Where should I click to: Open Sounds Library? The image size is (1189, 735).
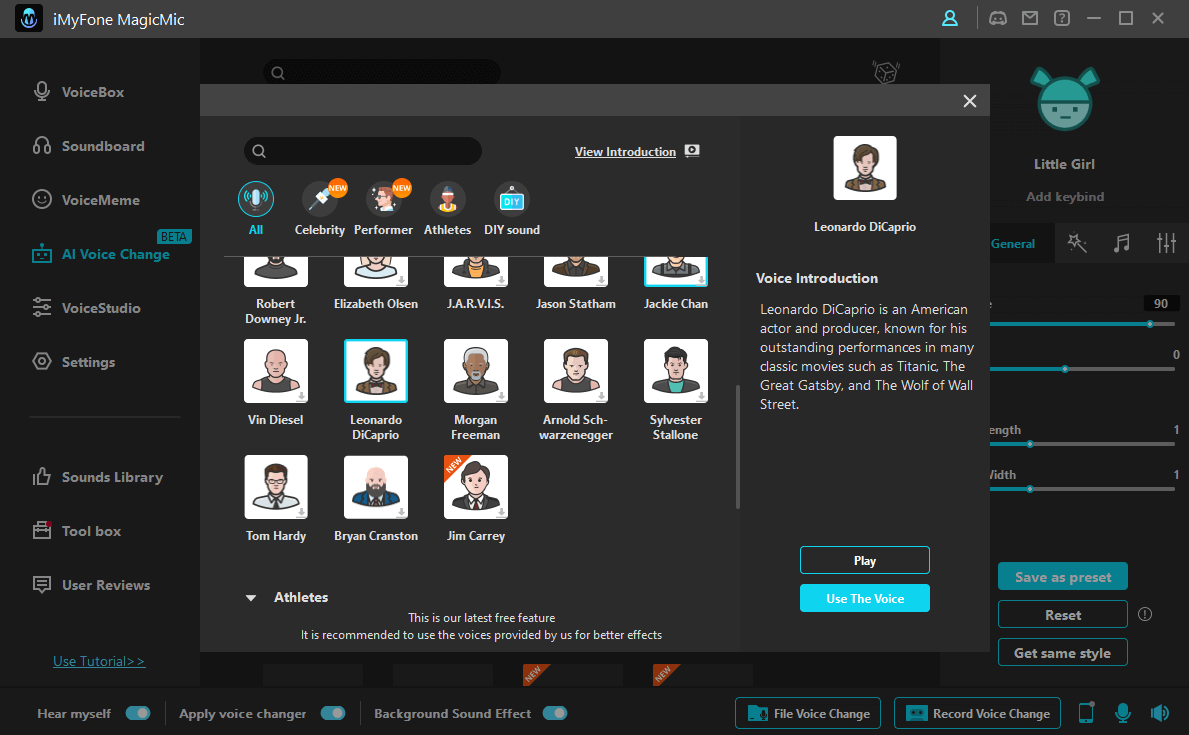[97, 477]
